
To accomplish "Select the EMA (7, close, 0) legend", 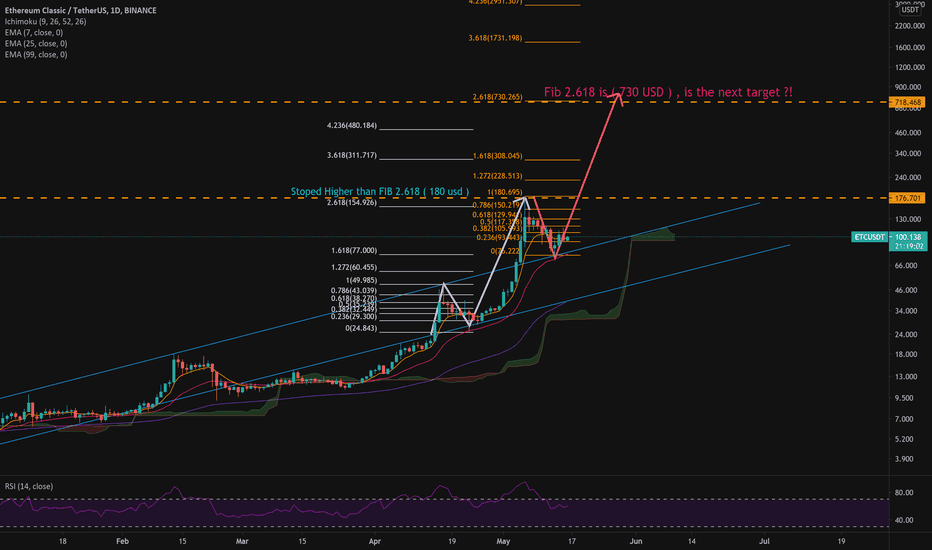I will tap(33, 33).
